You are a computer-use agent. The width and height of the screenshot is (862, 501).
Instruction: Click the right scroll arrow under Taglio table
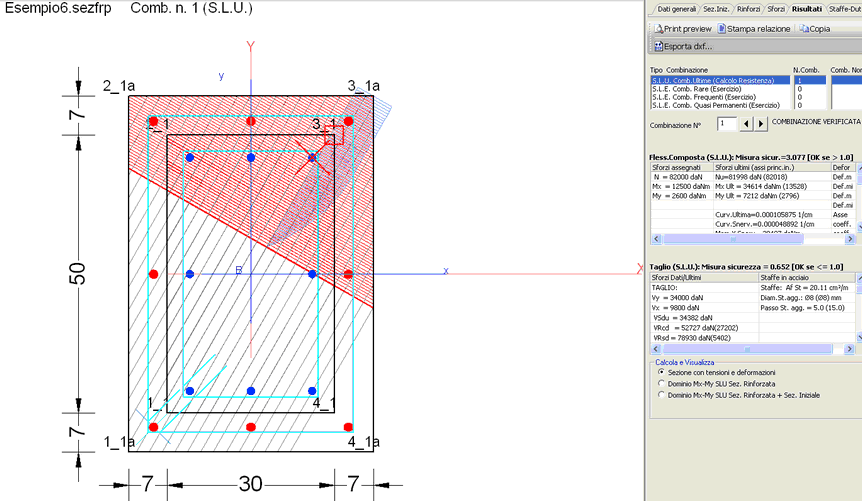tap(849, 349)
